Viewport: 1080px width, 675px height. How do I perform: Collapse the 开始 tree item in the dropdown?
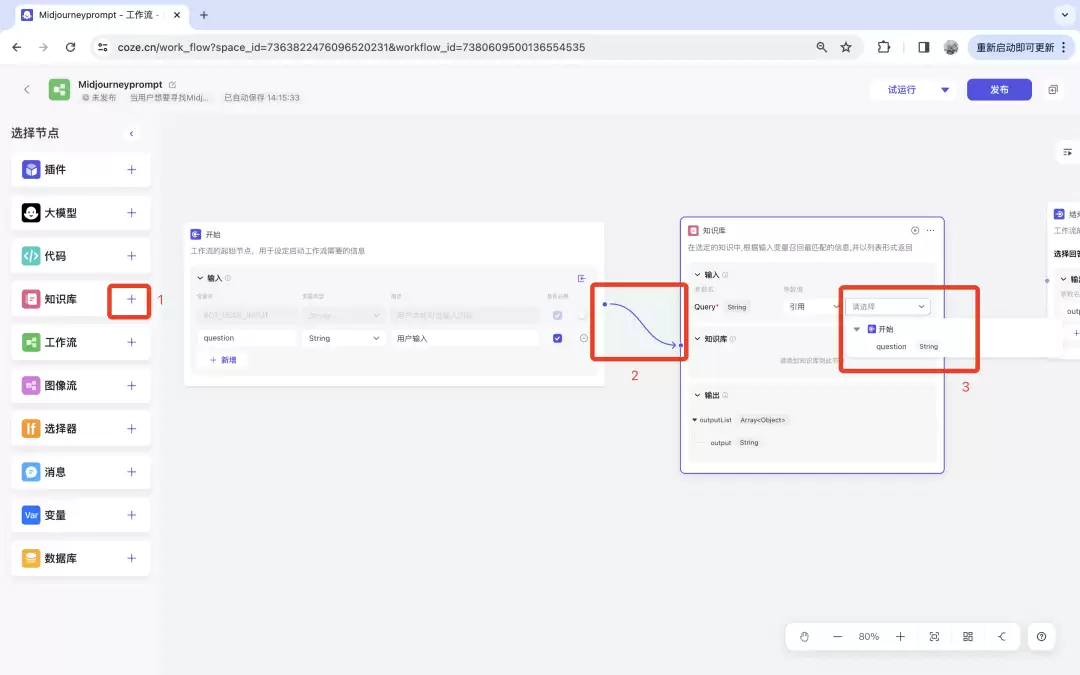856,329
